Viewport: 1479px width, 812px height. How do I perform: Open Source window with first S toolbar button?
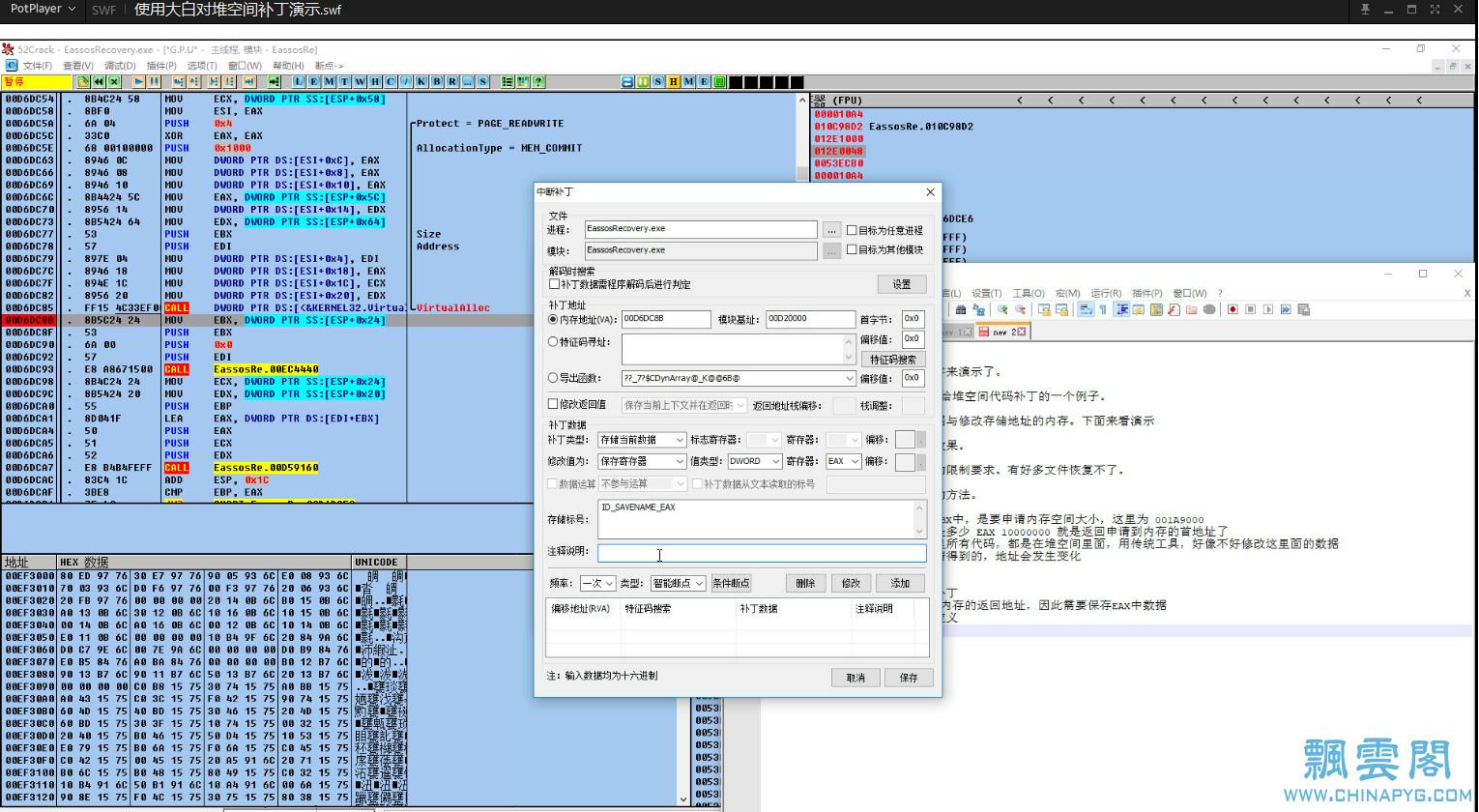[482, 81]
